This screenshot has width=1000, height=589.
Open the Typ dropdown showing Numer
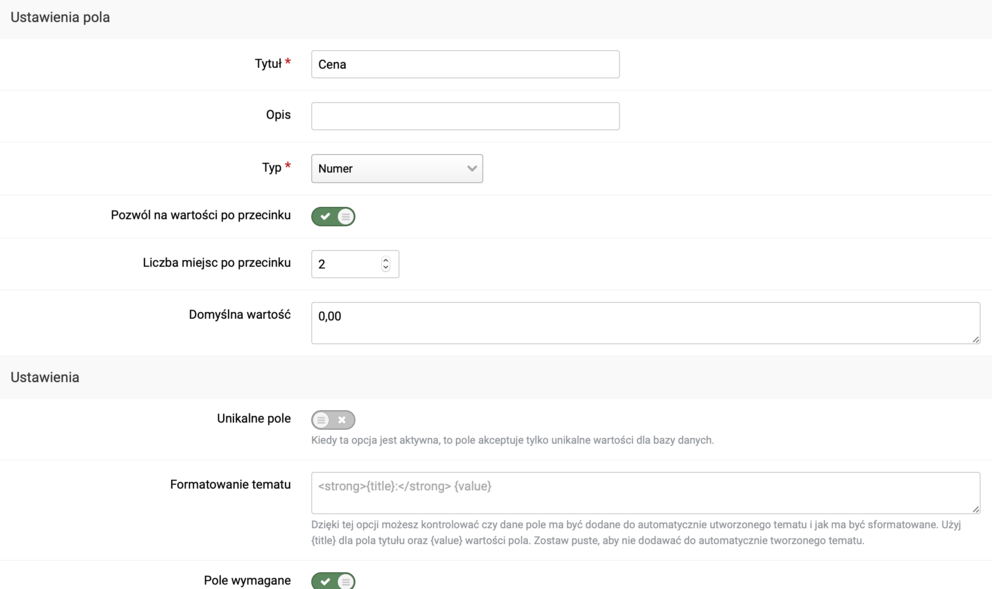(397, 168)
